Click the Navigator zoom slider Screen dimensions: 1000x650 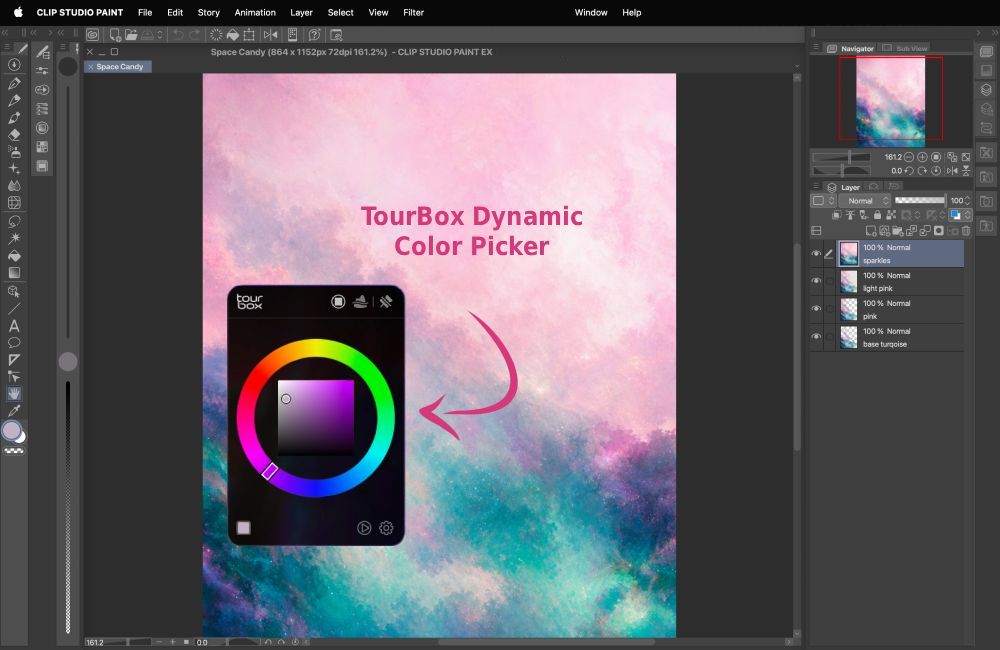pyautogui.click(x=841, y=157)
